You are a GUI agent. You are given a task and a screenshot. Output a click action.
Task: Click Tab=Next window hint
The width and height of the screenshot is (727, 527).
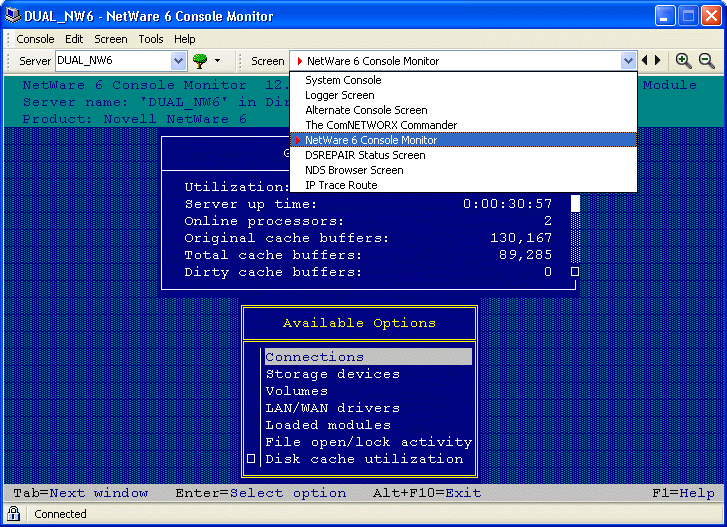tap(81, 493)
